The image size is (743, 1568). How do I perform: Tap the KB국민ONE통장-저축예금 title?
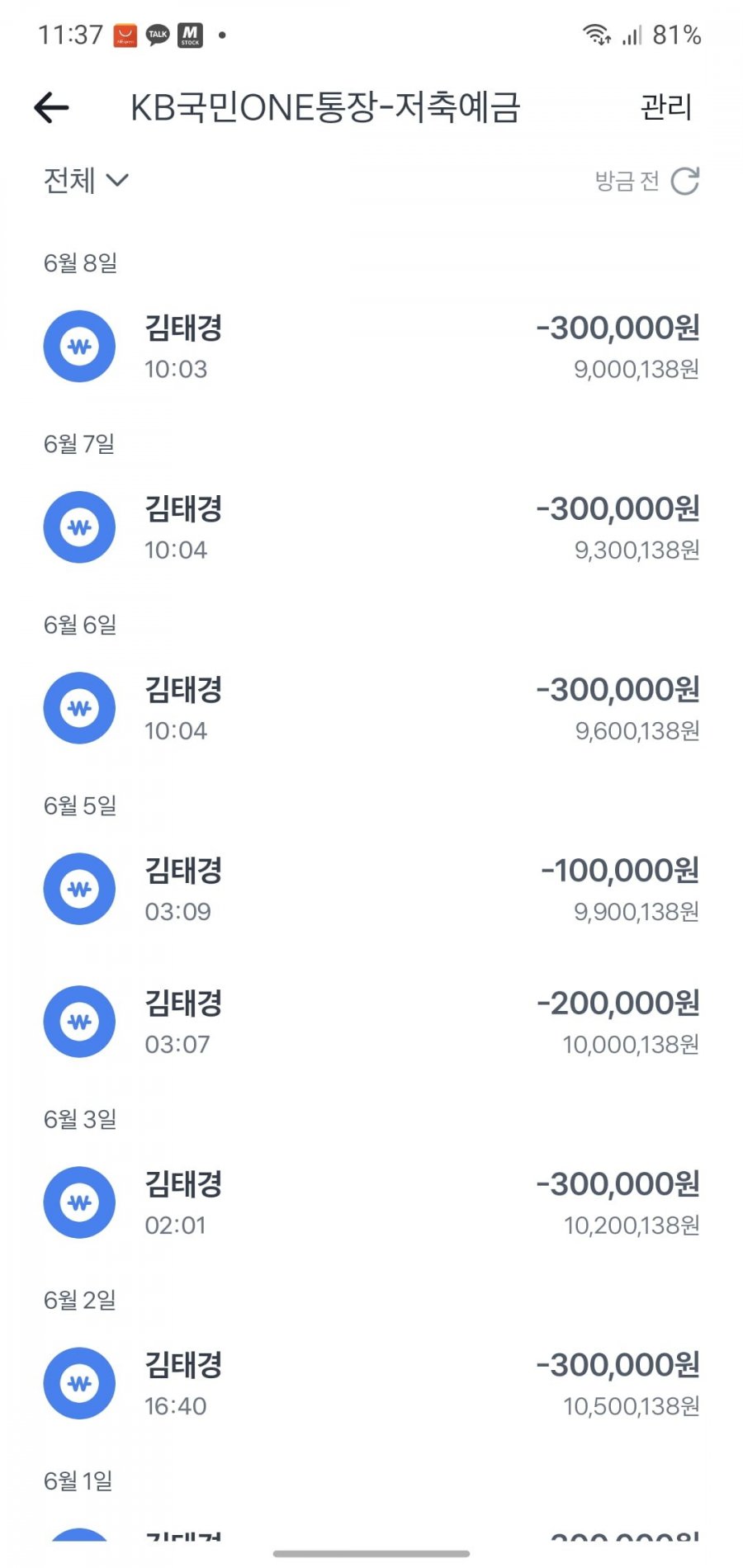[x=325, y=107]
